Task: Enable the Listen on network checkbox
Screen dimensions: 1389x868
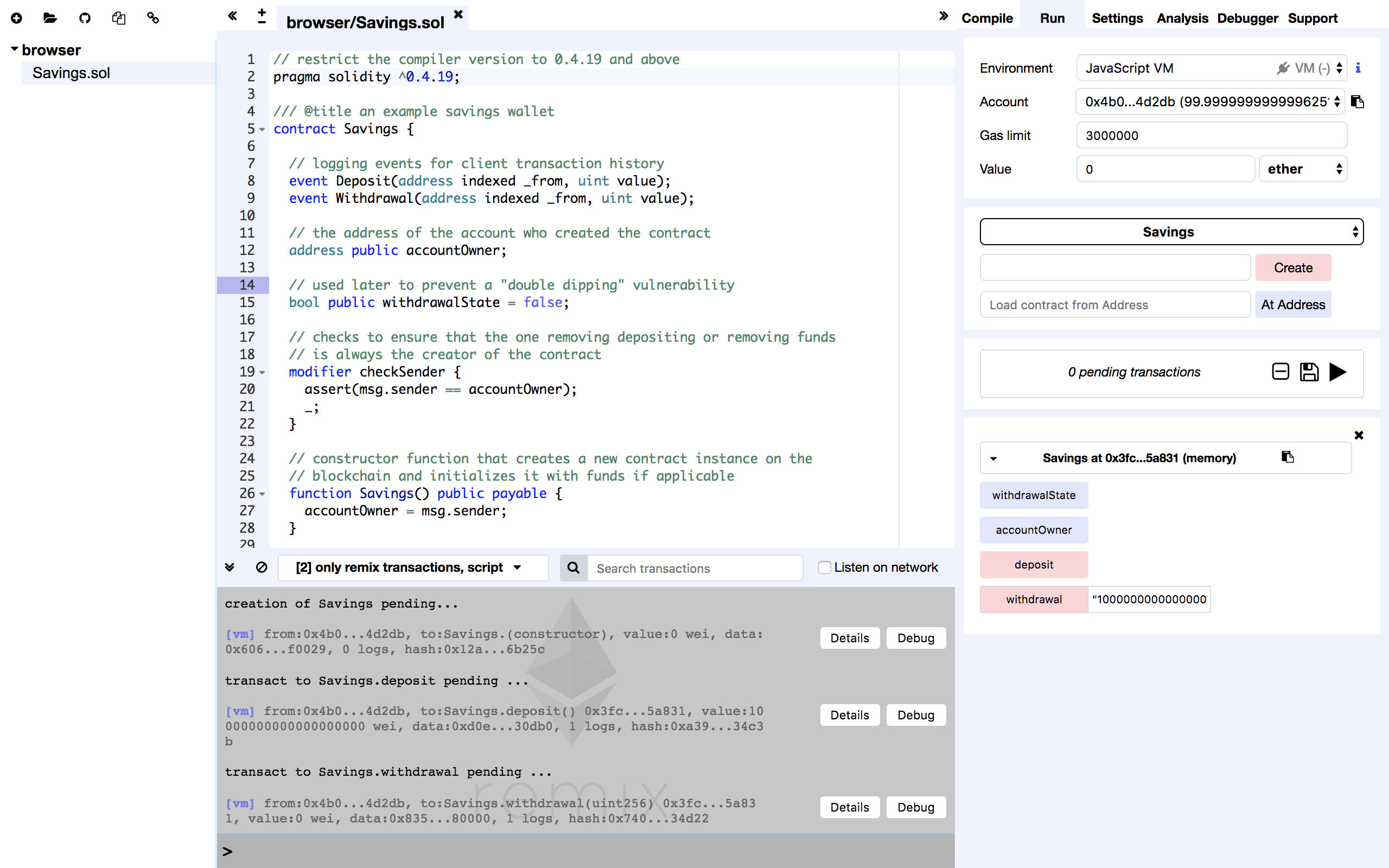Action: pos(824,567)
